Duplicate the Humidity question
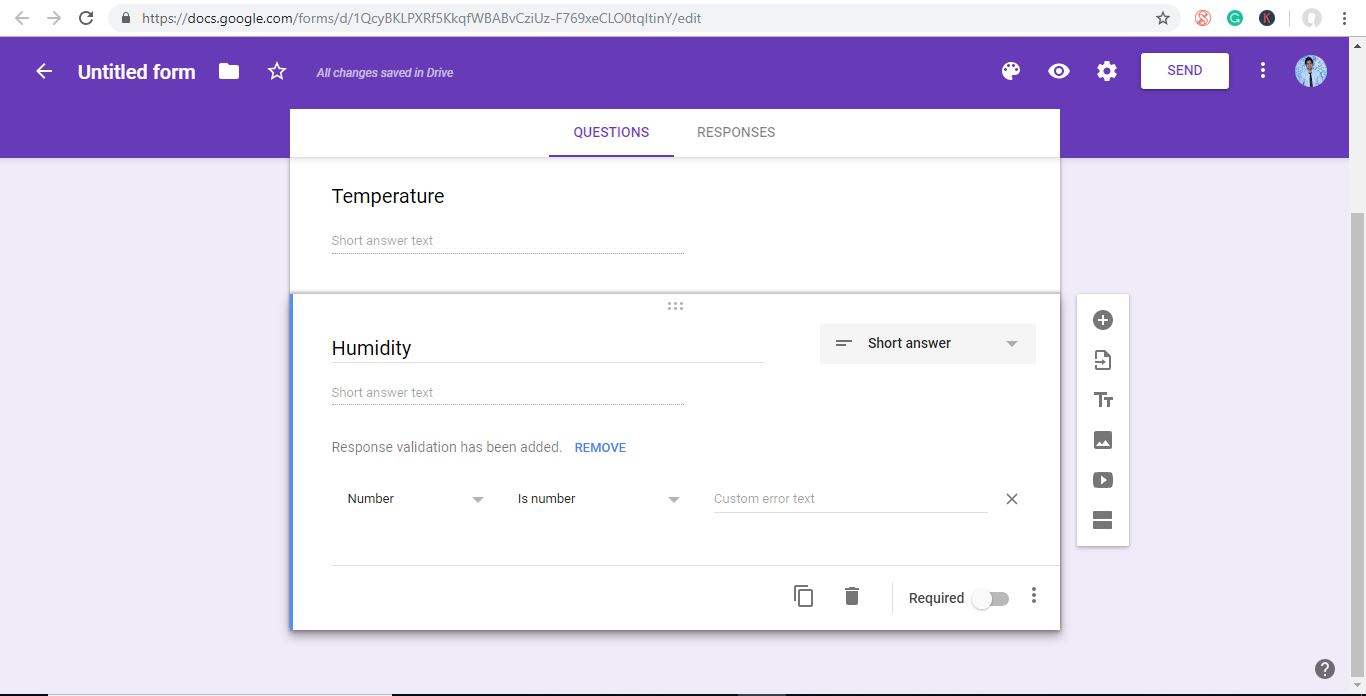 [x=803, y=597]
